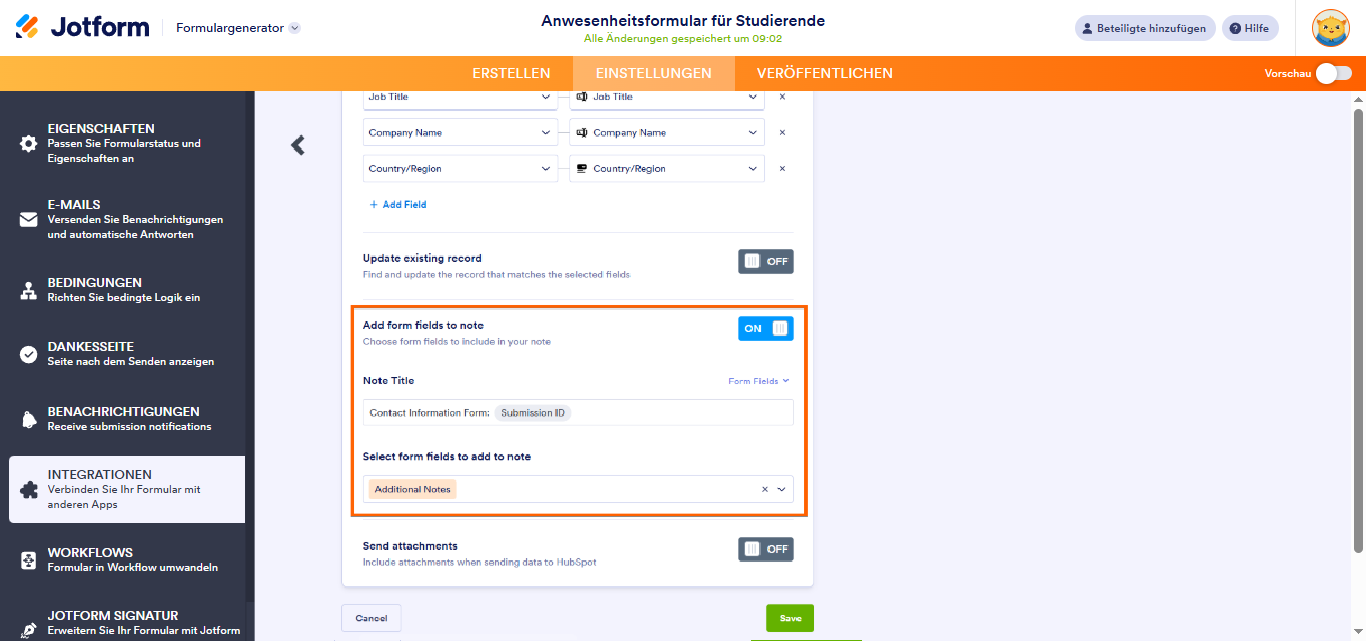Turn off Add form fields to note

pyautogui.click(x=766, y=328)
